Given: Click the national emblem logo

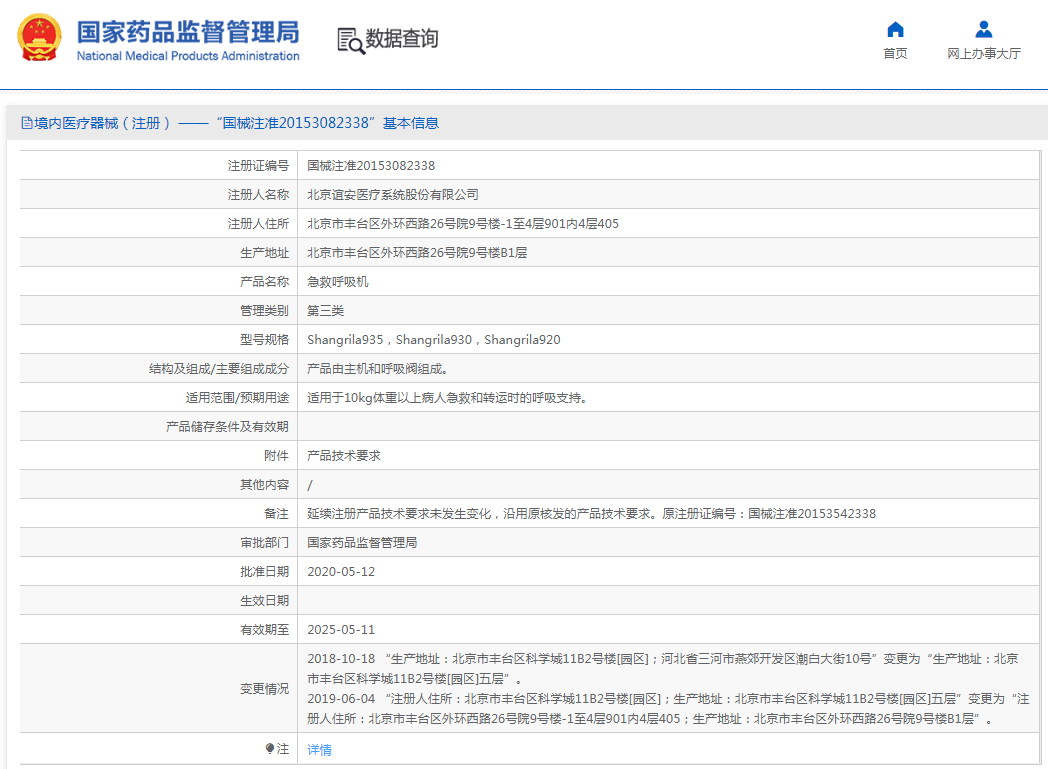Looking at the screenshot, I should 39,38.
